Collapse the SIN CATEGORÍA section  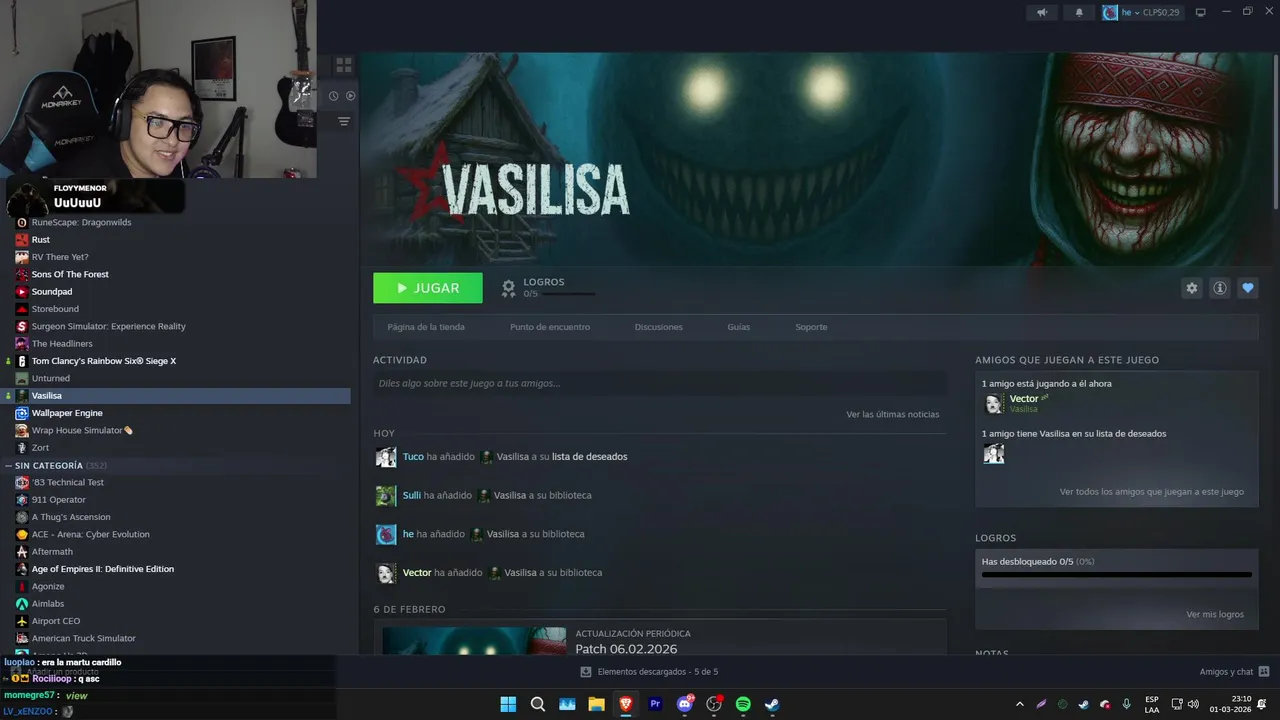(8, 466)
